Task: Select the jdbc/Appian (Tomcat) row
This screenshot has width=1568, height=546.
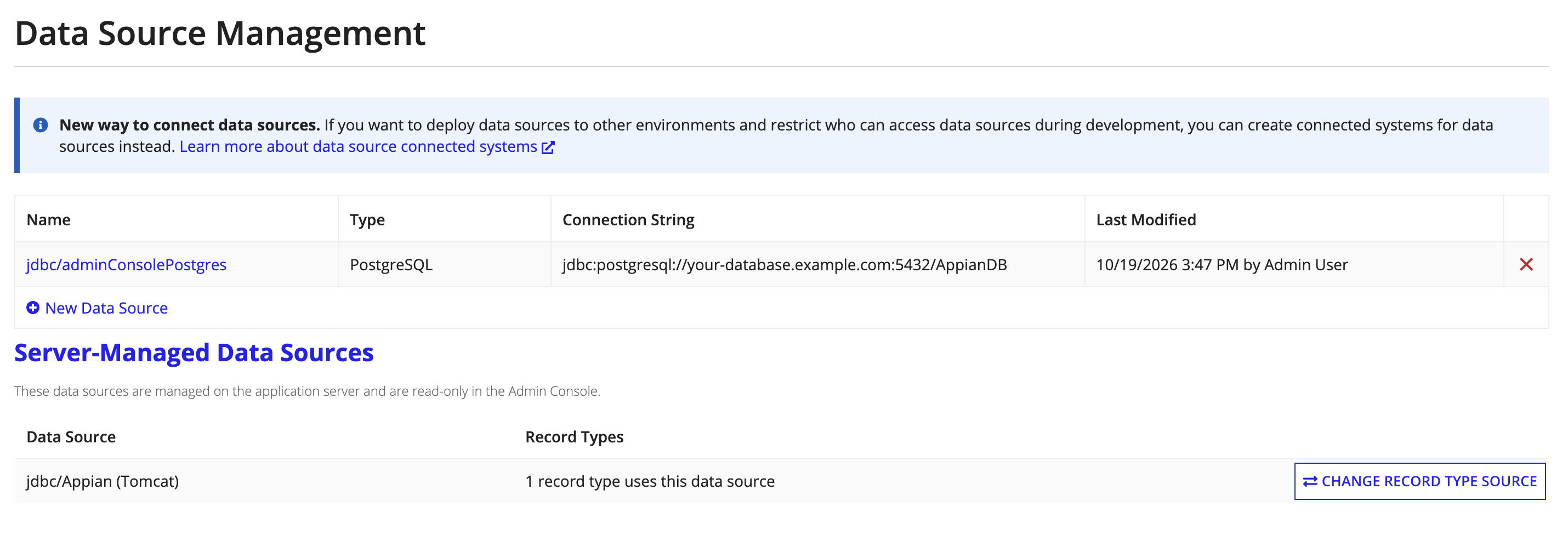Action: [781, 481]
